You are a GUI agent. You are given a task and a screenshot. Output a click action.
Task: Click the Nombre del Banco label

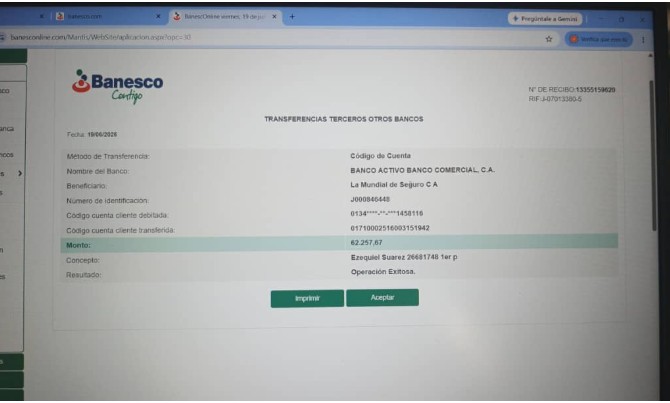click(97, 171)
